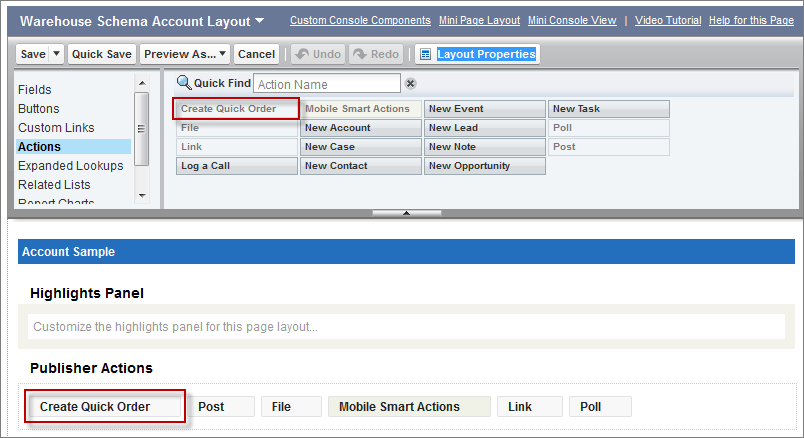Select the New Account palette action
Image resolution: width=804 pixels, height=438 pixels.
pyautogui.click(x=360, y=128)
